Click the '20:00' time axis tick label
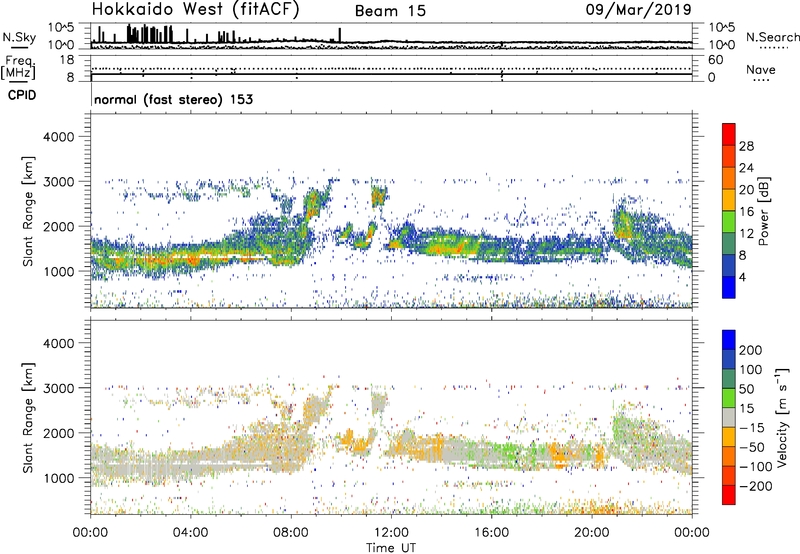The image size is (800, 554). pyautogui.click(x=591, y=533)
